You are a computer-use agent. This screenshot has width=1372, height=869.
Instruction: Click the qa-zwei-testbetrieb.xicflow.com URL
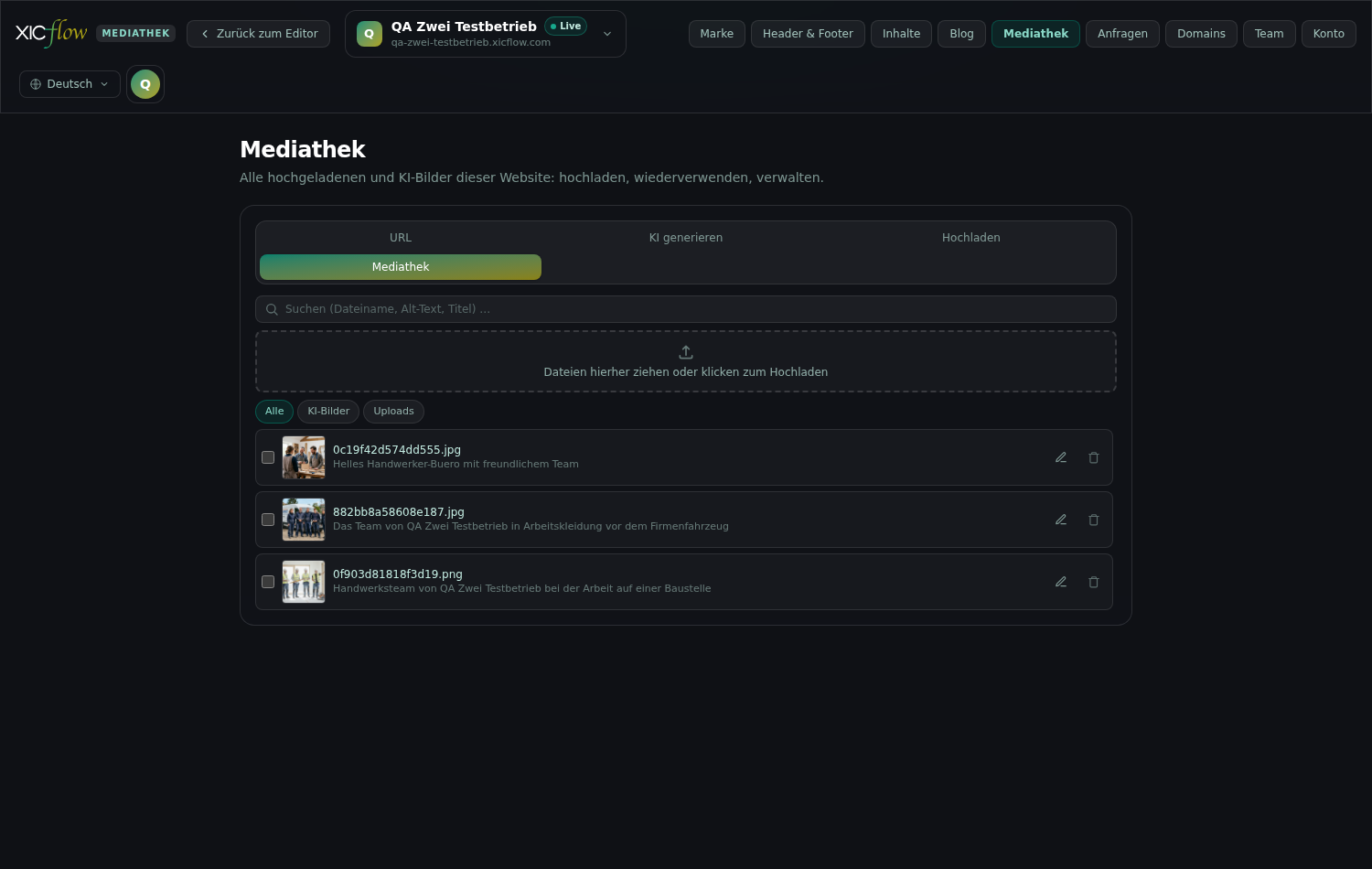(471, 43)
